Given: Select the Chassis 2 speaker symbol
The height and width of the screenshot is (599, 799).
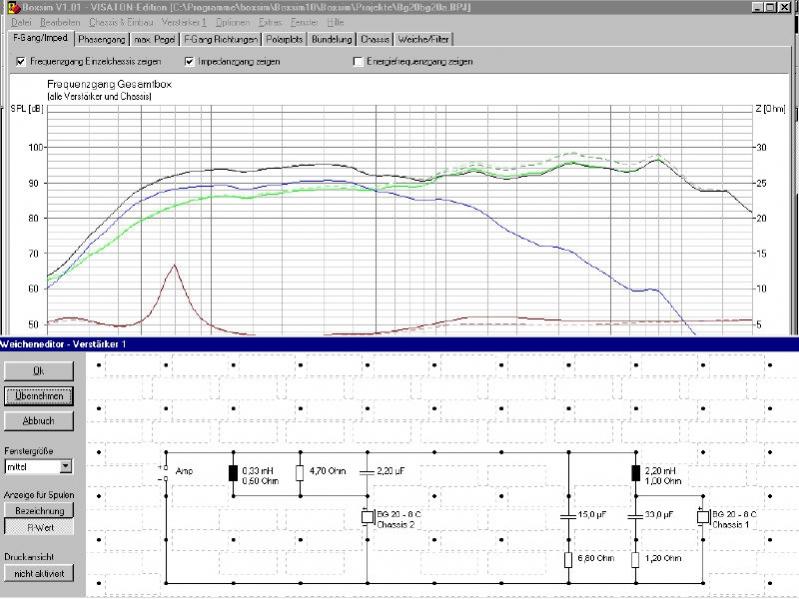Looking at the screenshot, I should click(367, 517).
